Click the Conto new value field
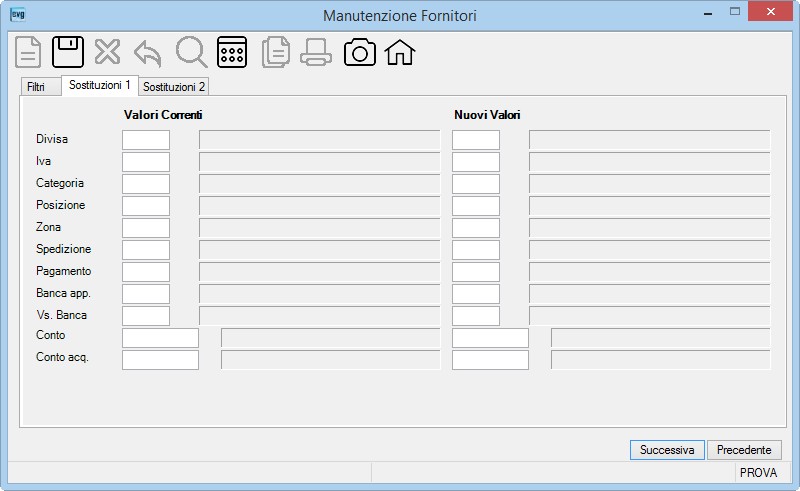Viewport: 800px width, 491px height. (490, 338)
